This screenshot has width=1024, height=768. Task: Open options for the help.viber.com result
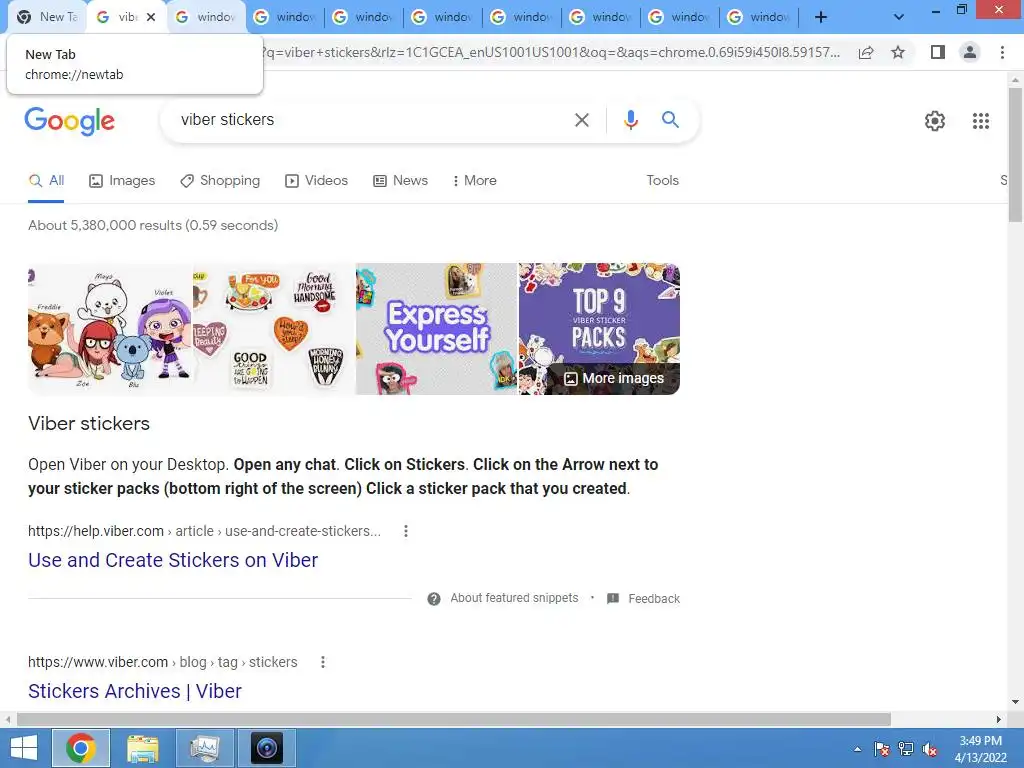406,531
